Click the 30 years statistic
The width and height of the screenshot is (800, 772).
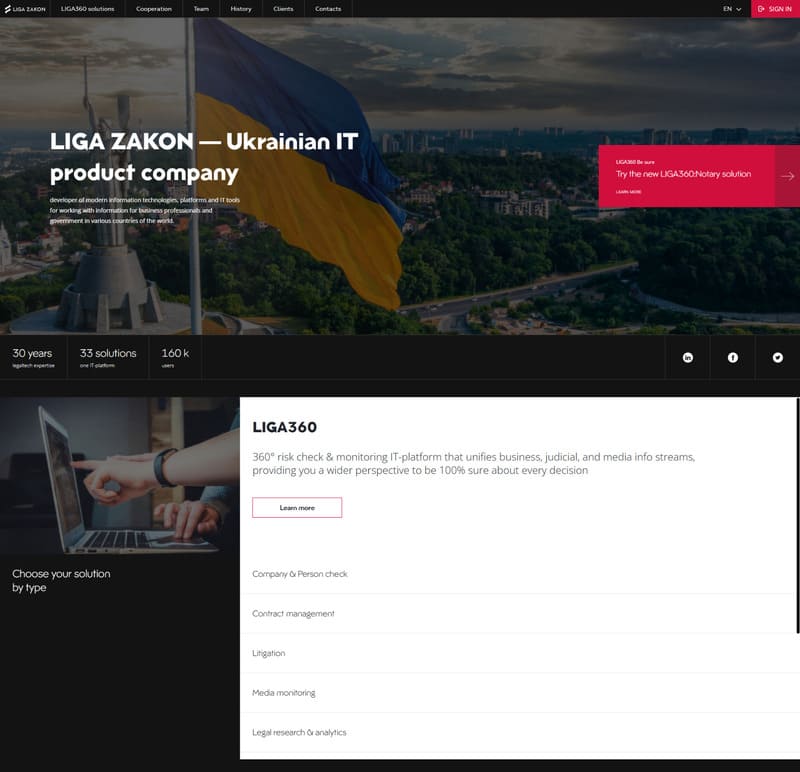(x=33, y=357)
